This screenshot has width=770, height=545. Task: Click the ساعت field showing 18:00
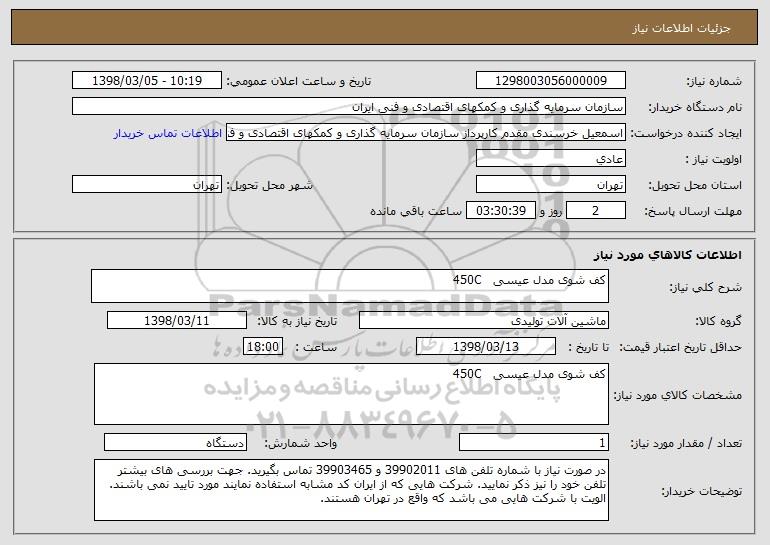tap(263, 346)
